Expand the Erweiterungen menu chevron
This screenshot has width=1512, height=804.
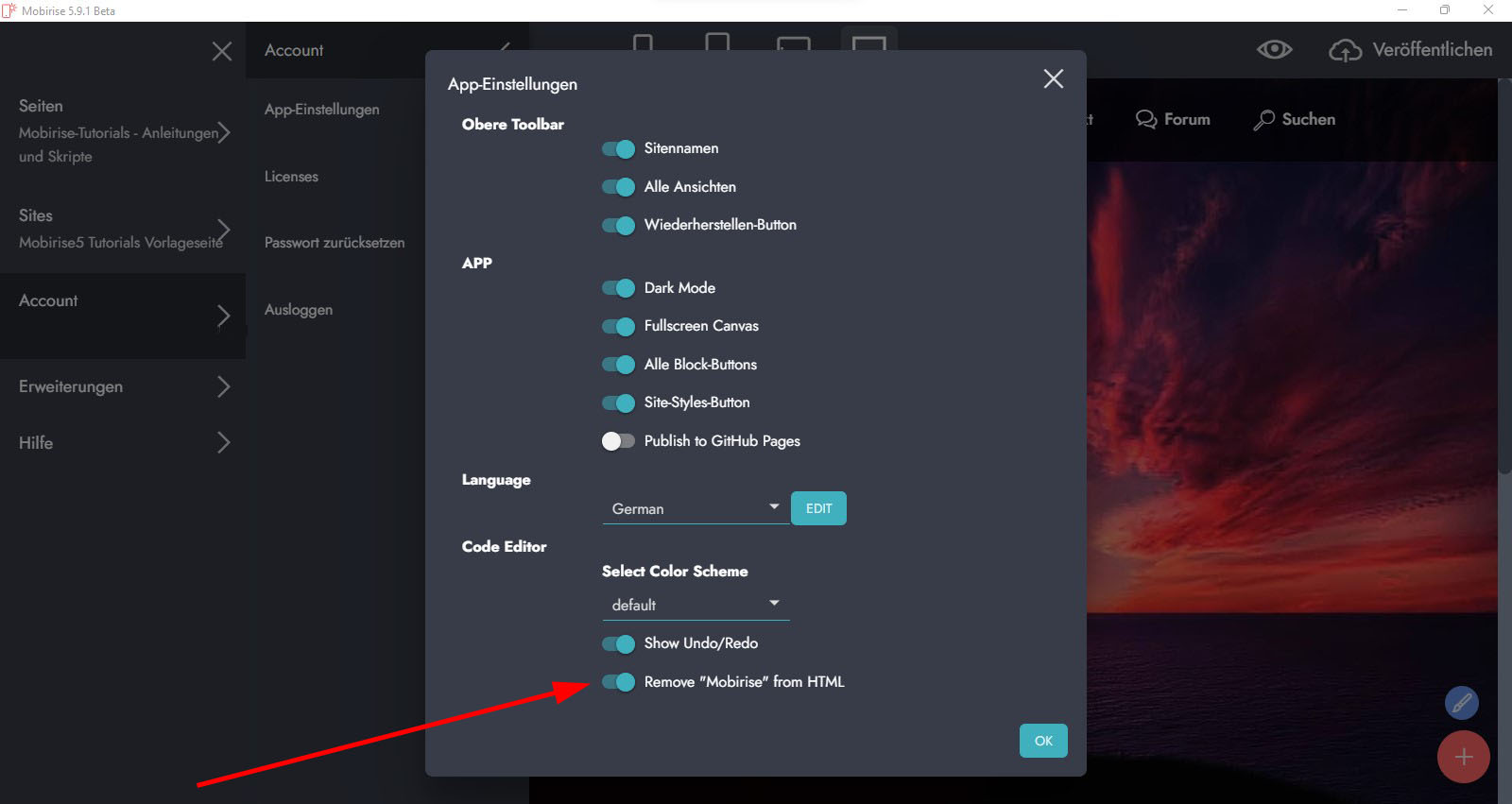223,386
